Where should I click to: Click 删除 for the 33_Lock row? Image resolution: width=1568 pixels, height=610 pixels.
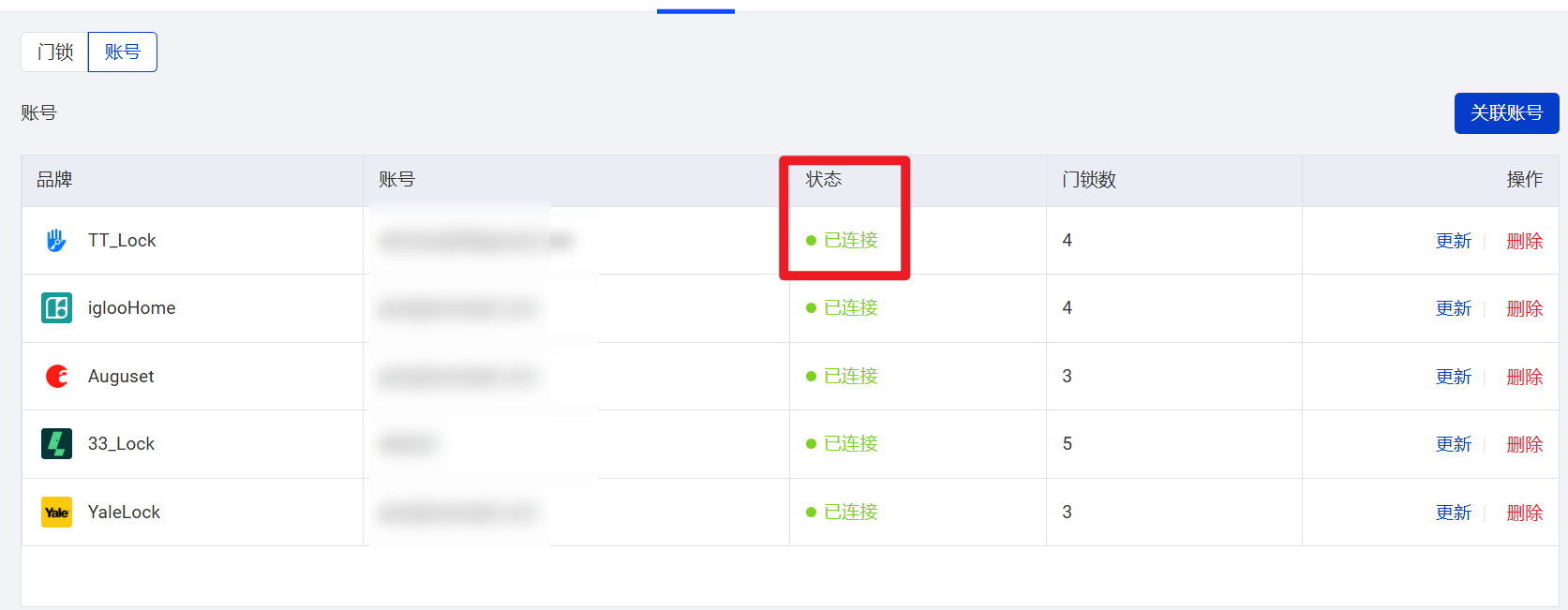pyautogui.click(x=1524, y=444)
